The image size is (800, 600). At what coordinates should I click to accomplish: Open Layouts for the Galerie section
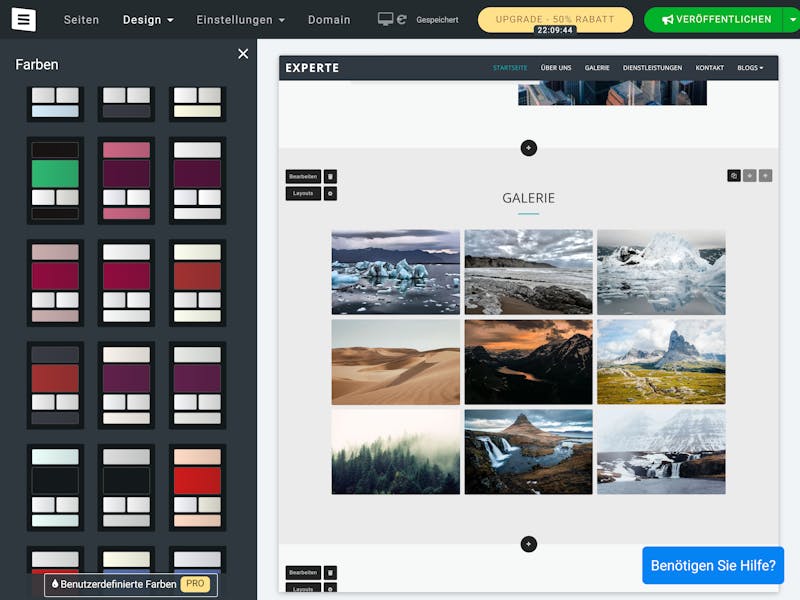tap(303, 194)
